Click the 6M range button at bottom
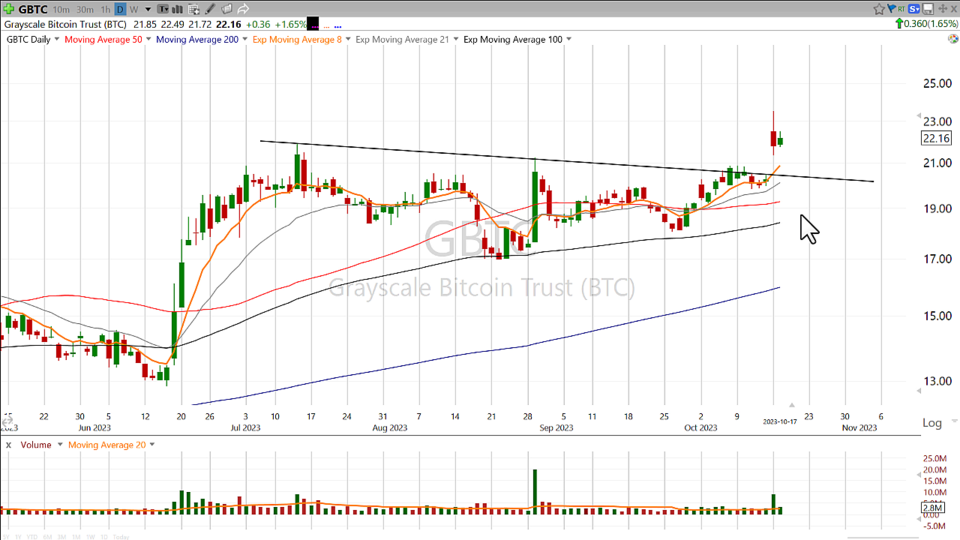The height and width of the screenshot is (540, 960). [47, 537]
